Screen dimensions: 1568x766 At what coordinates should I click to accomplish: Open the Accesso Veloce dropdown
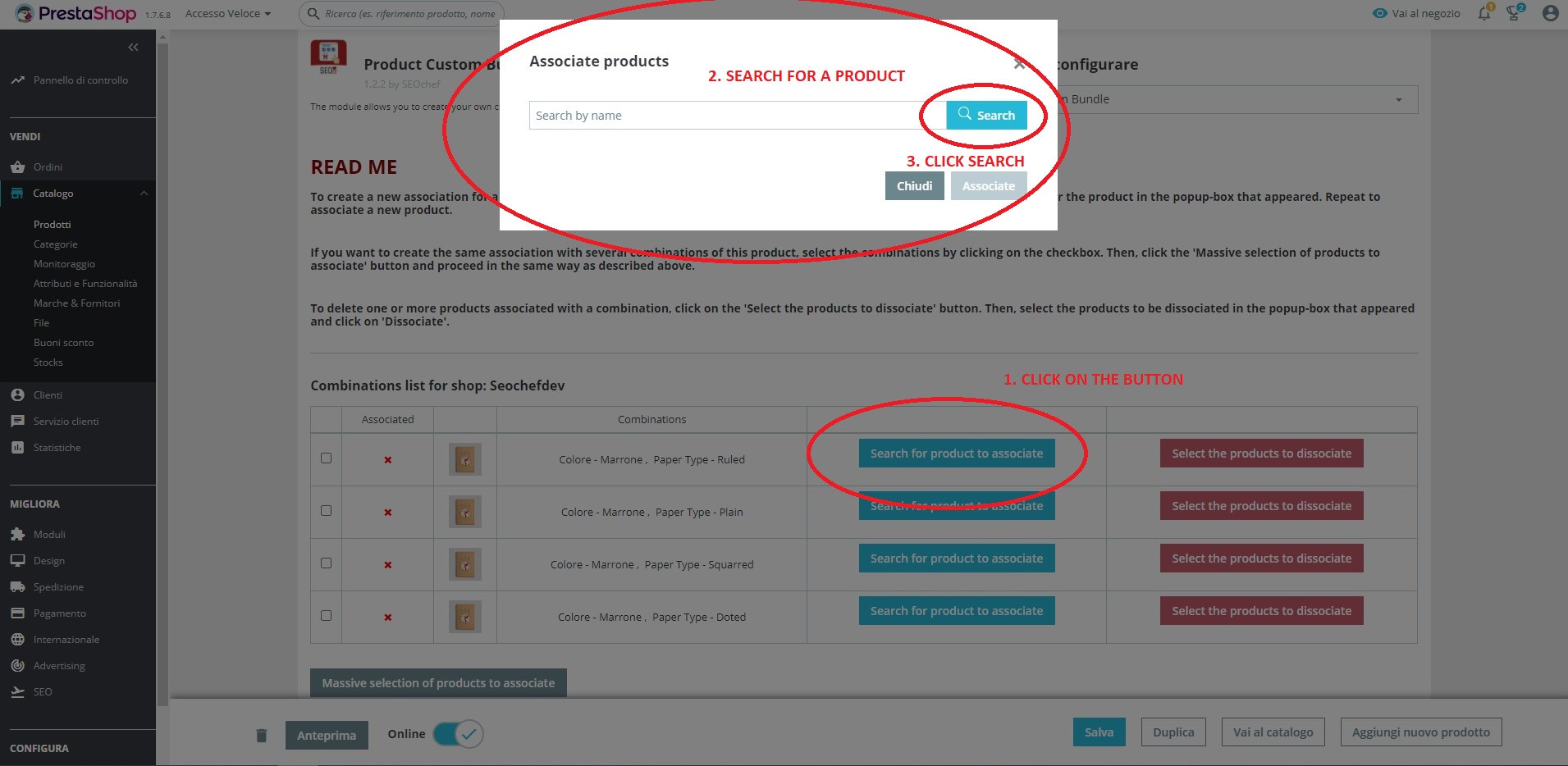coord(227,14)
